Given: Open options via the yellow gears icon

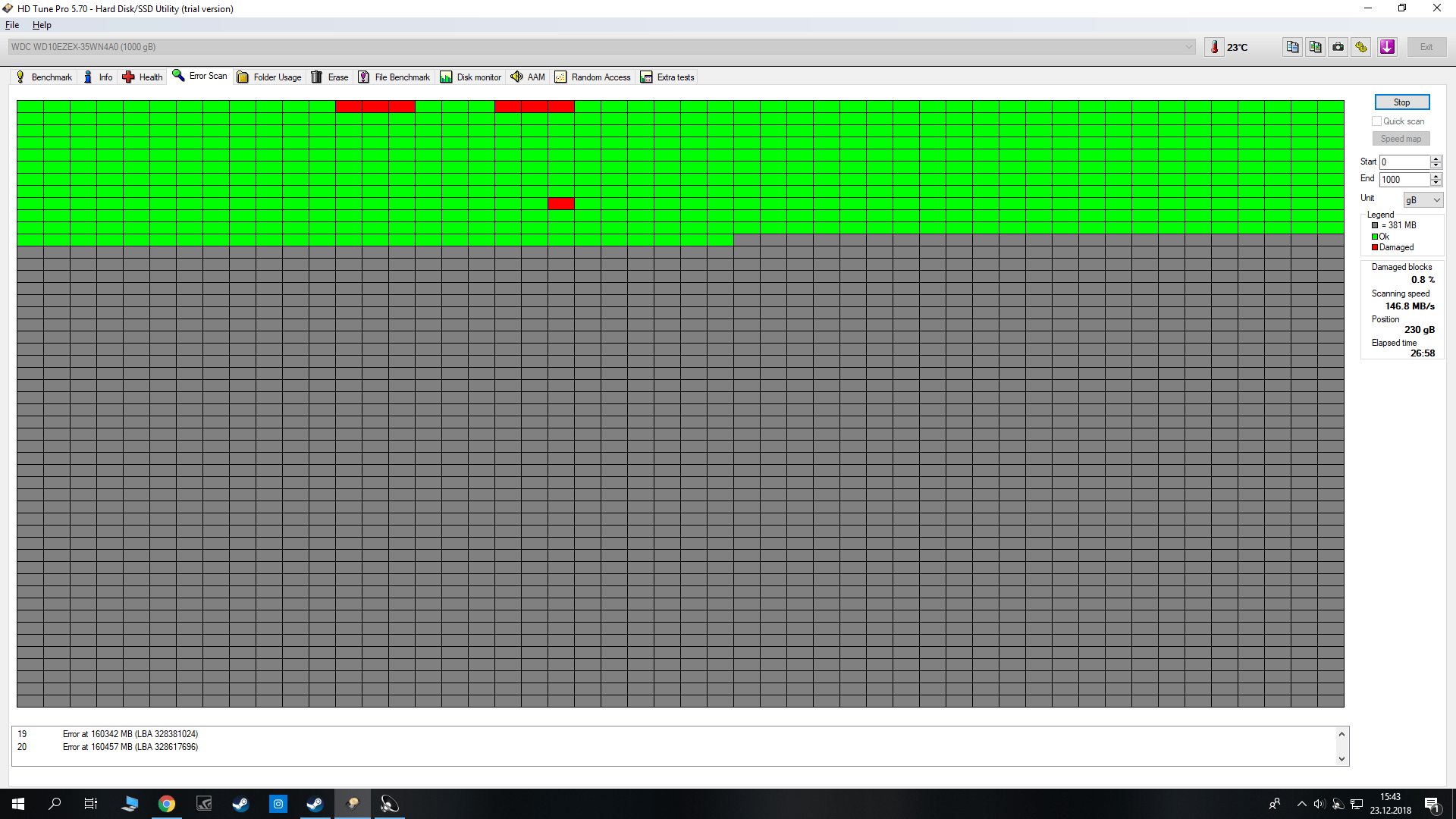Looking at the screenshot, I should click(1361, 47).
